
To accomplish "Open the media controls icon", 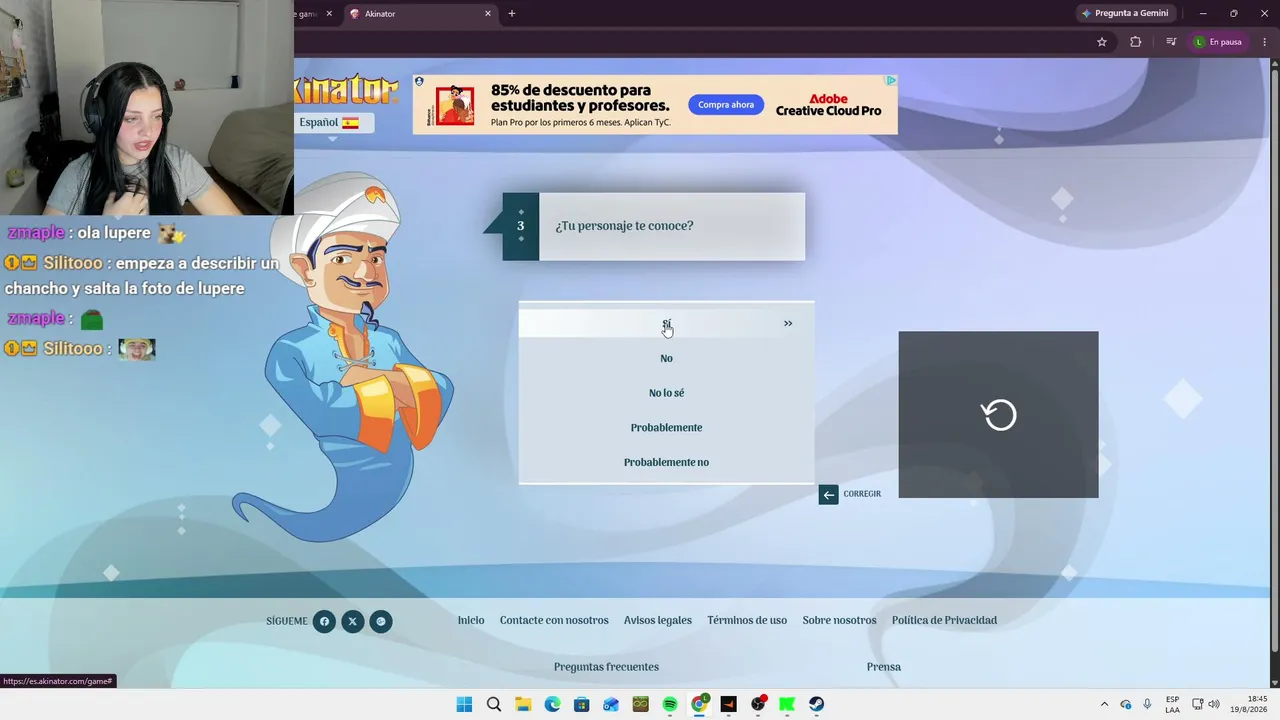I will pyautogui.click(x=1171, y=42).
